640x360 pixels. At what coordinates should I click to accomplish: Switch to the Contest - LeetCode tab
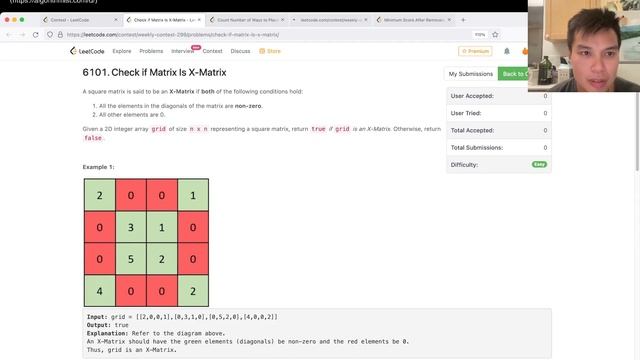80,20
